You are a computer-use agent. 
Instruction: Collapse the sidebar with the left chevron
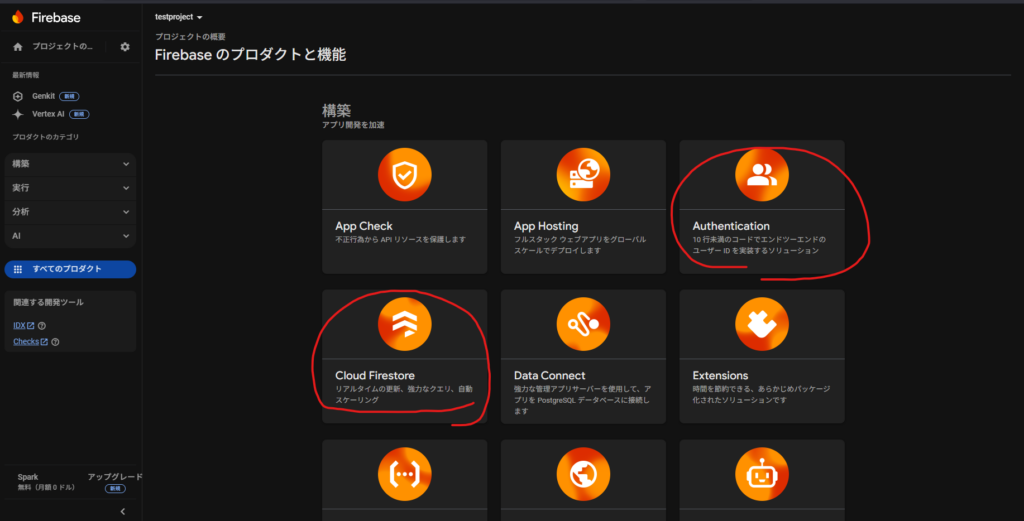coord(123,511)
